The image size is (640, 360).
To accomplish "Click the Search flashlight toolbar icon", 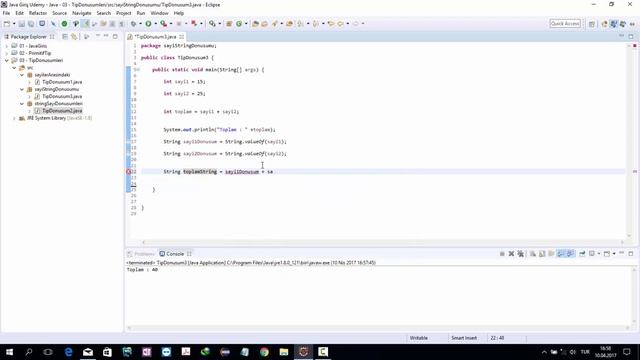I will tap(275, 24).
